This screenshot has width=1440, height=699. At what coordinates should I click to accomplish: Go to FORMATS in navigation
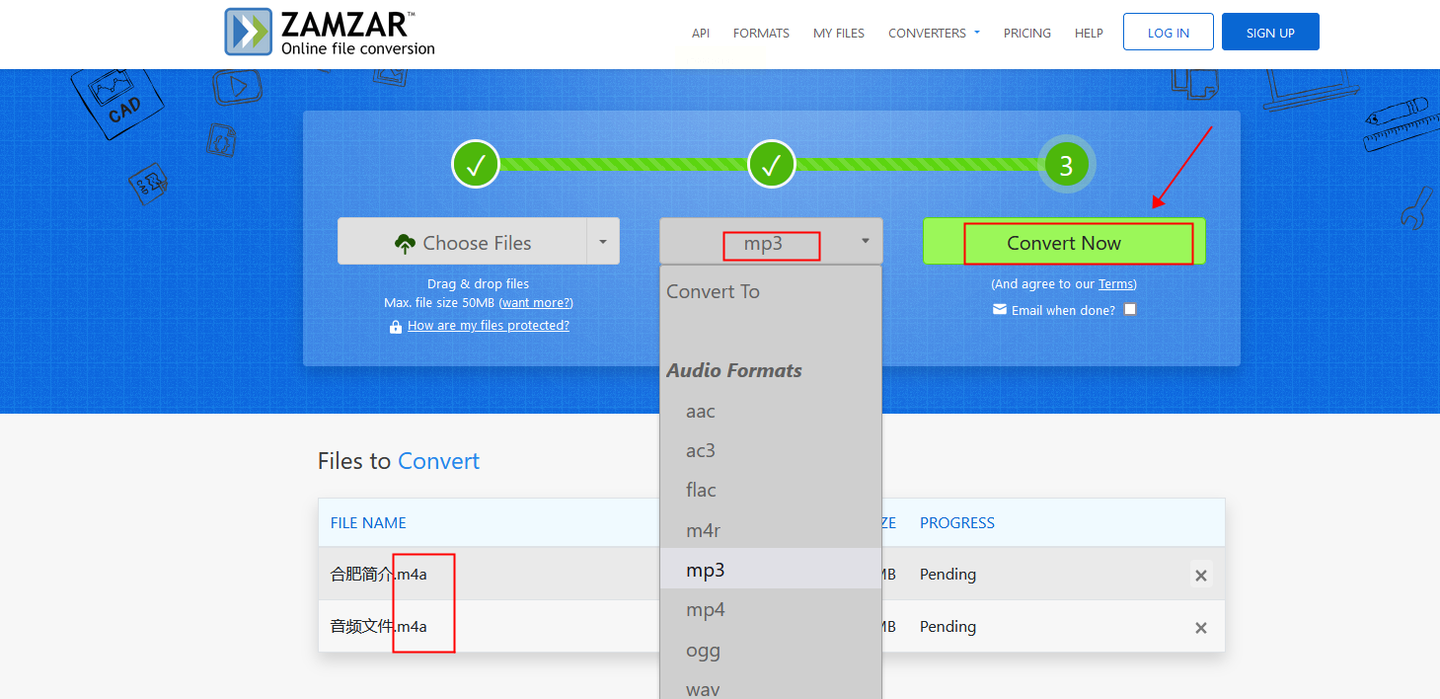[x=761, y=33]
